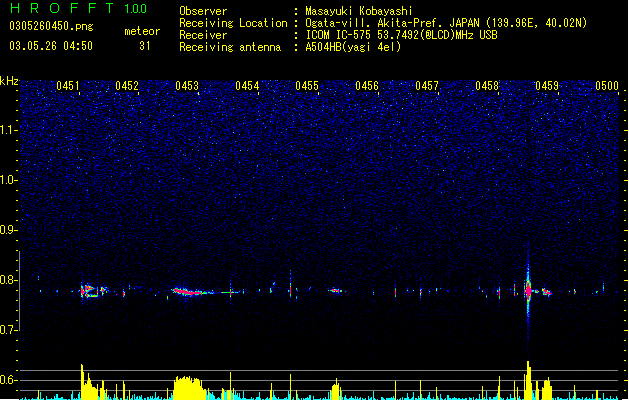Viewport: 629px width, 400px height.
Task: Click the tall yellow power peak near 0459
Action: 528,380
